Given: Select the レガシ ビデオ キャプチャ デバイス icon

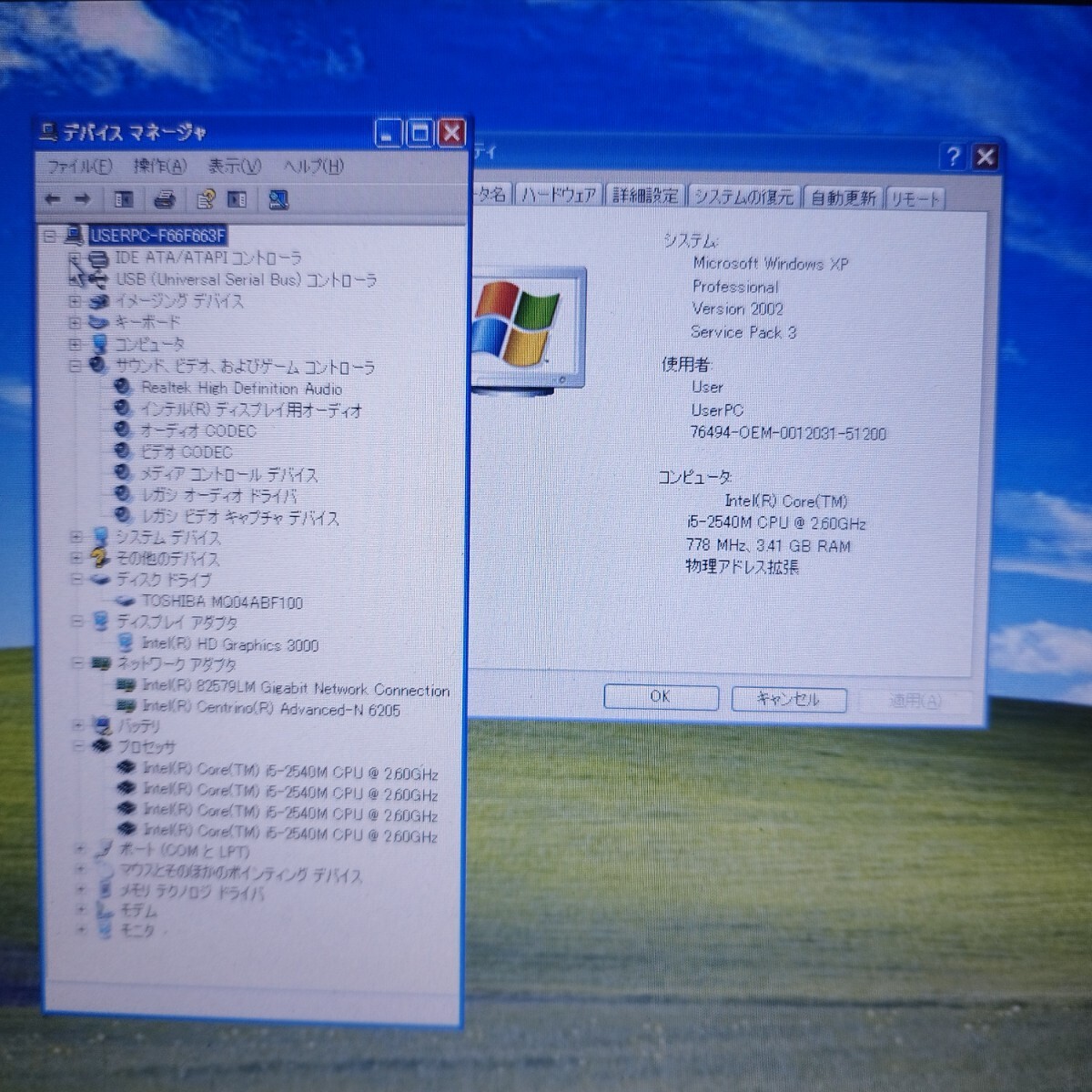Looking at the screenshot, I should pos(124,517).
